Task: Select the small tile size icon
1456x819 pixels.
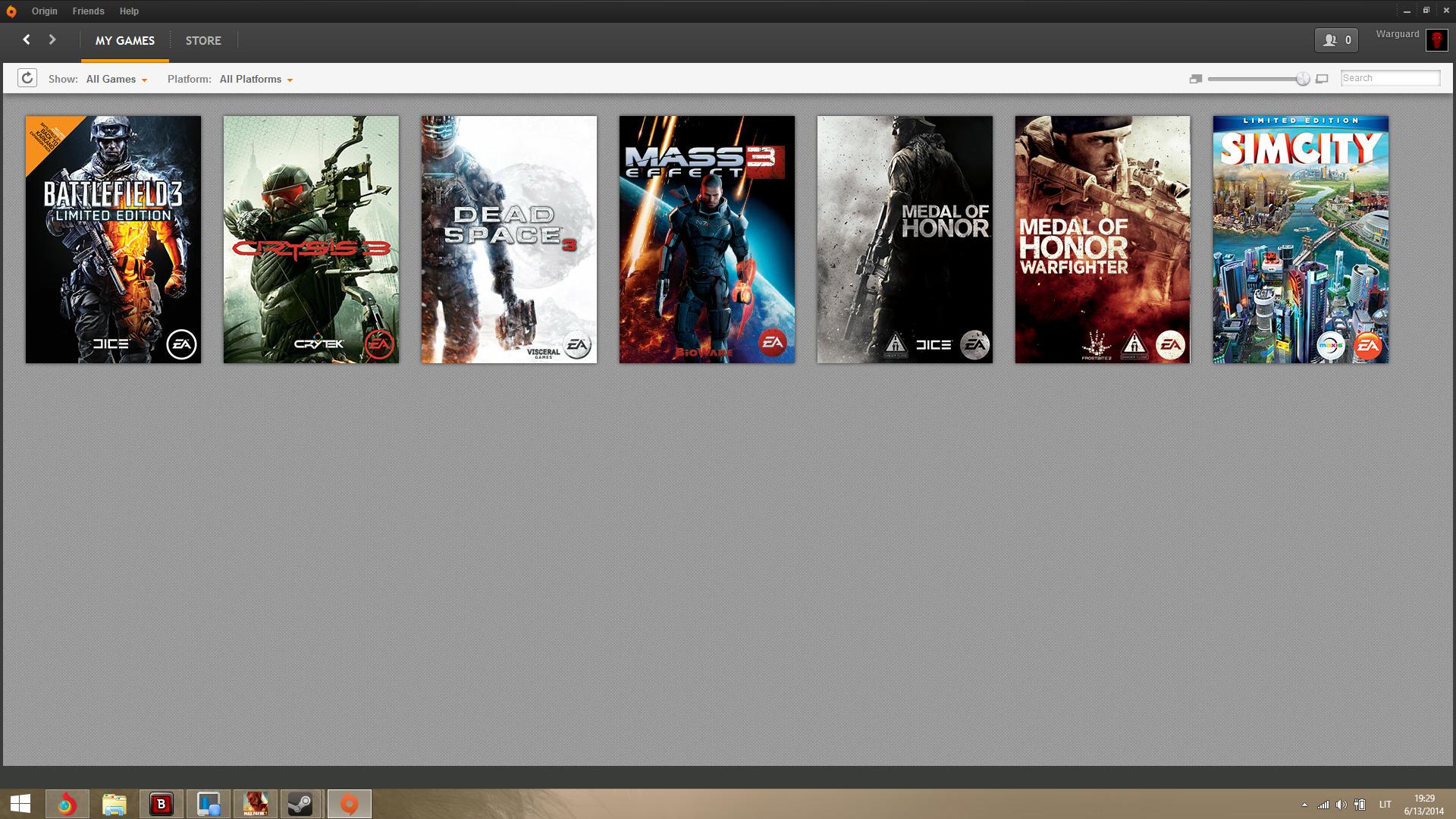Action: pyautogui.click(x=1196, y=79)
